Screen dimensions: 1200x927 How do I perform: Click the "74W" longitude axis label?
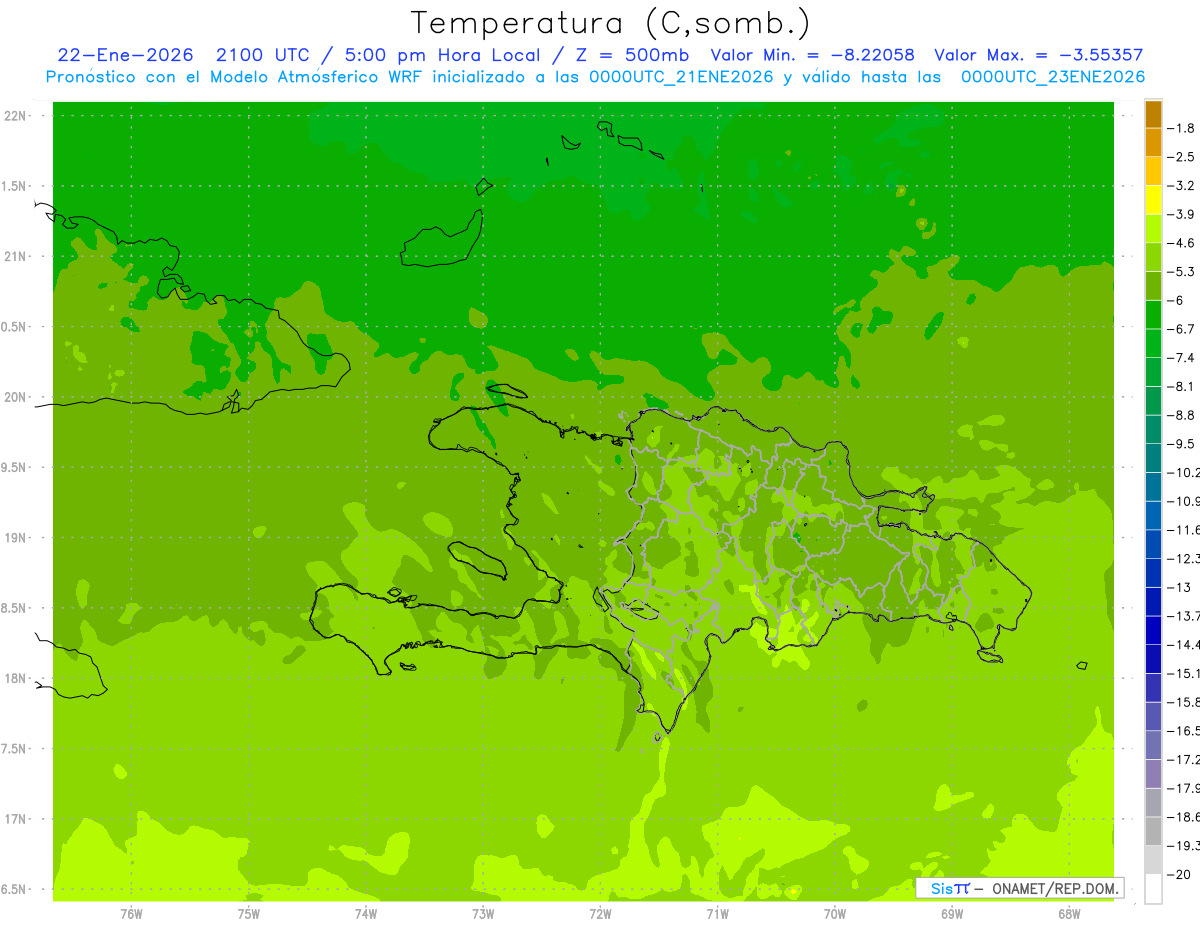(x=366, y=914)
